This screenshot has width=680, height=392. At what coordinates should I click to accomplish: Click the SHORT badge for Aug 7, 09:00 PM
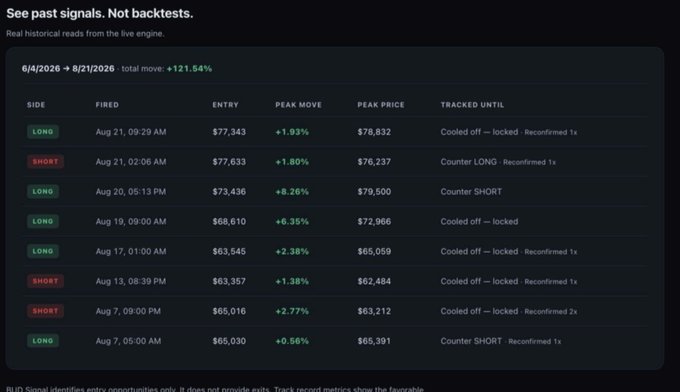tap(46, 311)
